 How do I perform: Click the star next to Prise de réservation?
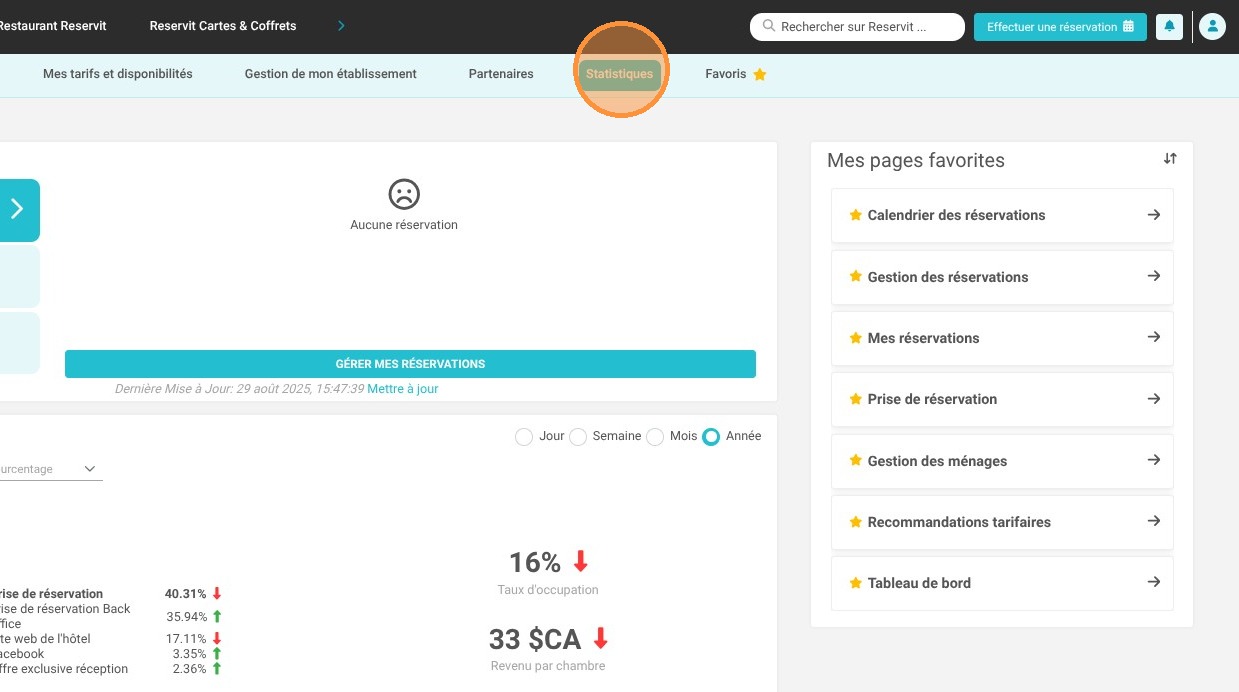click(x=855, y=399)
